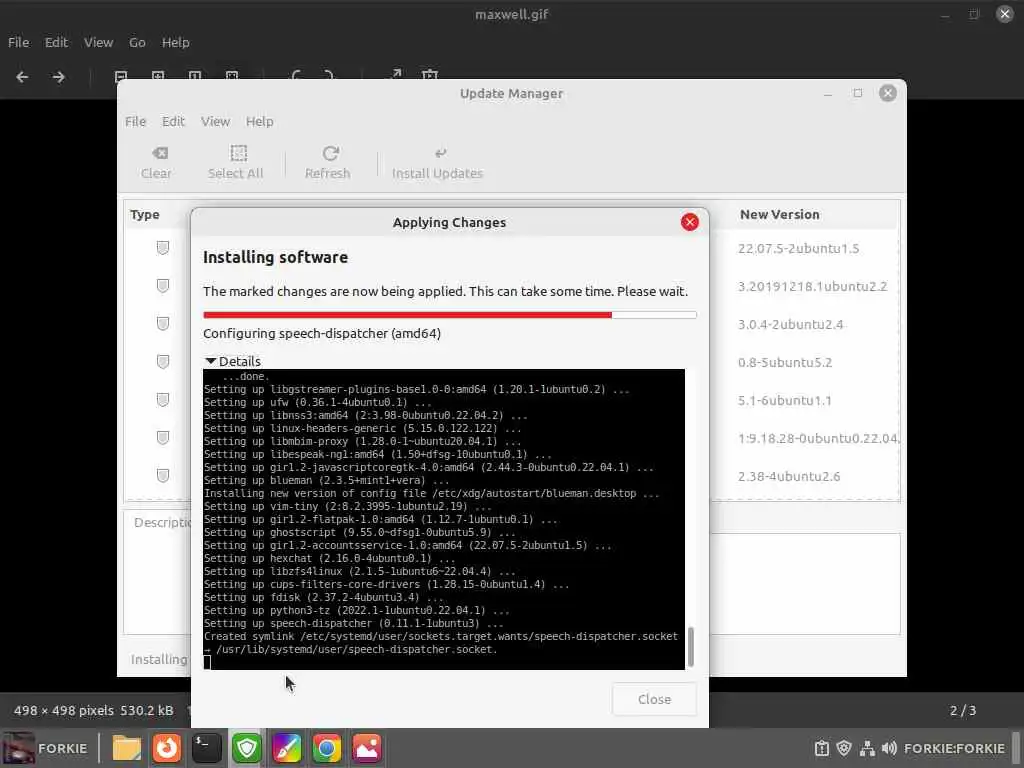The height and width of the screenshot is (768, 1024).
Task: Open Update Manager Edit menu
Action: pyautogui.click(x=173, y=121)
